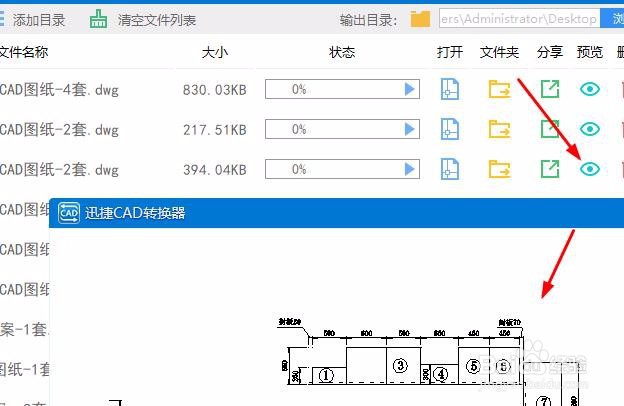
Task: Click the 分享 column header
Action: pos(550,52)
